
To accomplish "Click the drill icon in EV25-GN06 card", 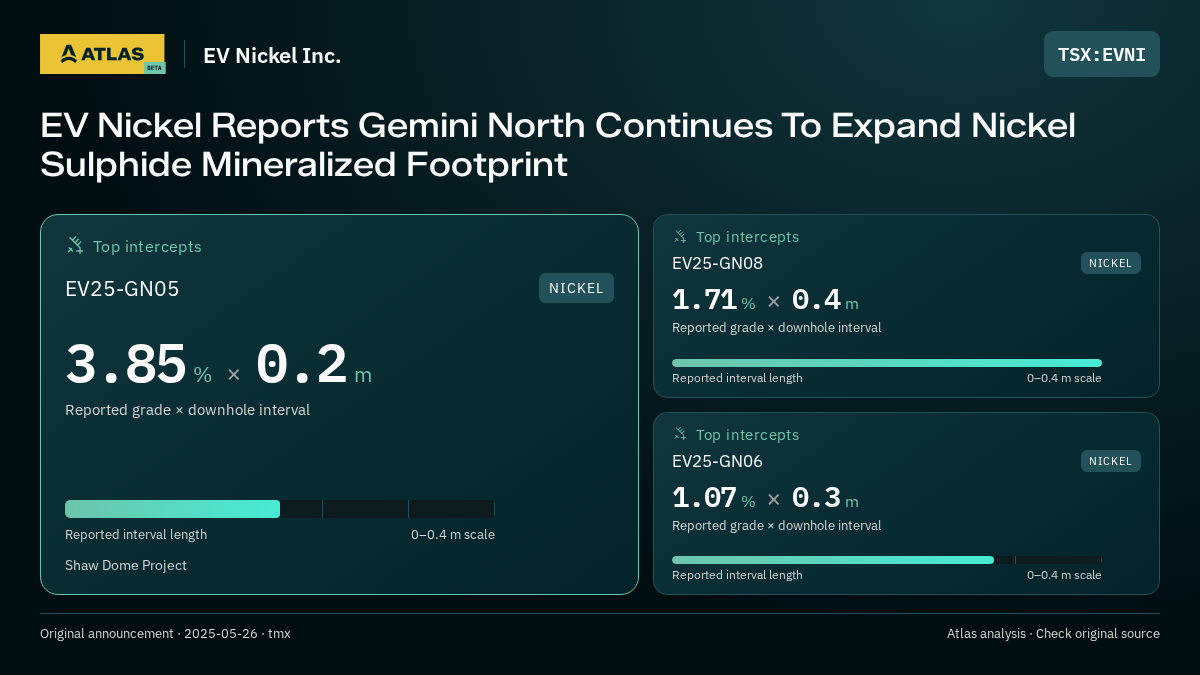I will pos(680,434).
